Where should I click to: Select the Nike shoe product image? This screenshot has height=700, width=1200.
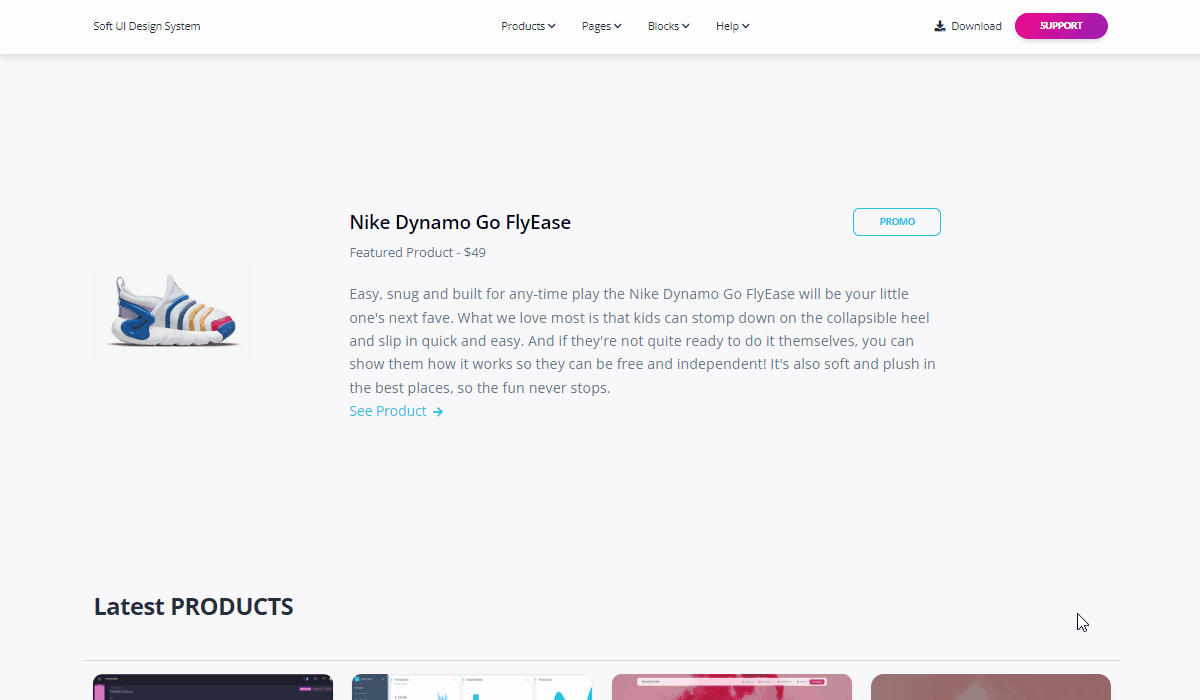coord(172,314)
